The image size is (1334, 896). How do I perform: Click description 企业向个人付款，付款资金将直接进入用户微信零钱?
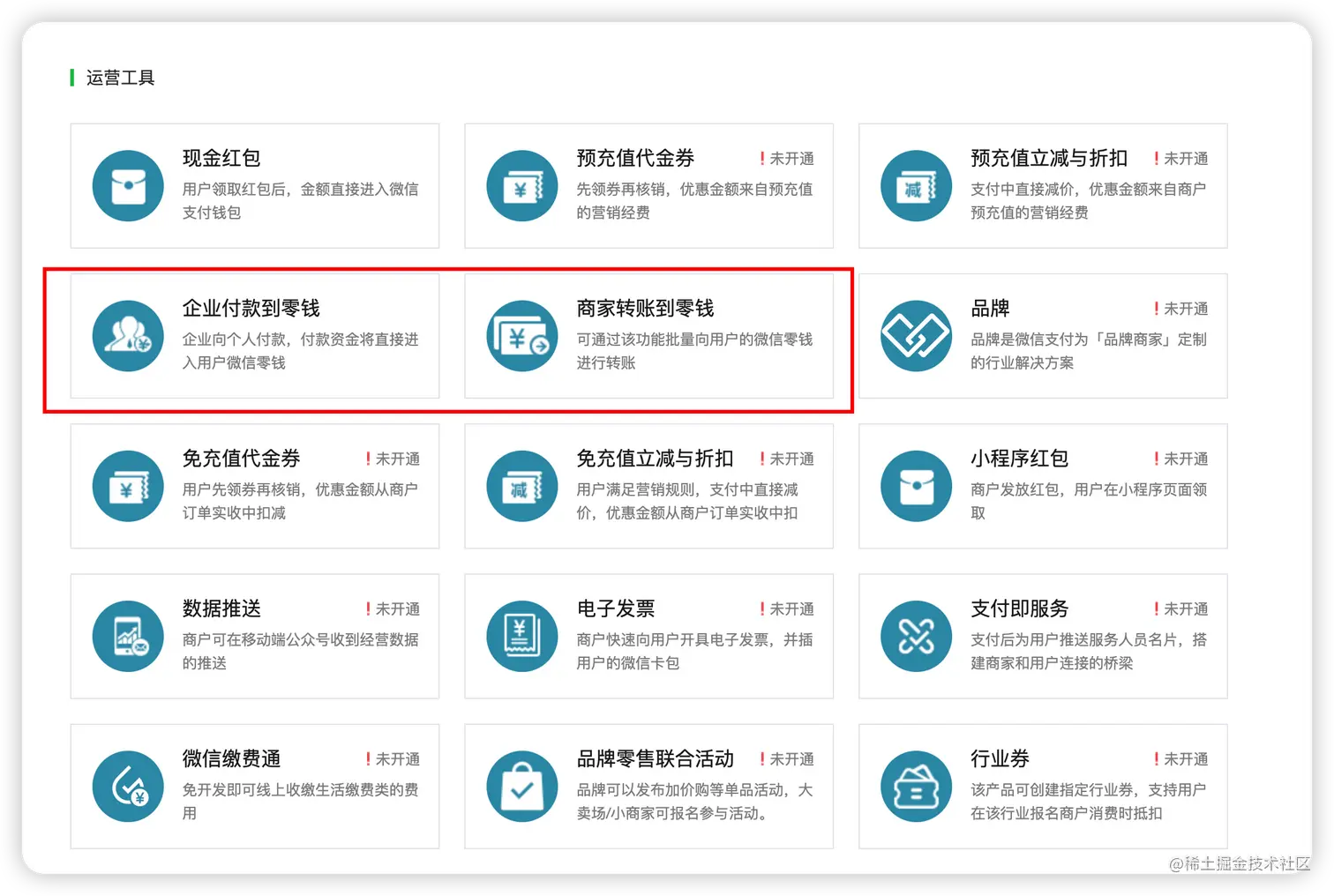coord(300,351)
